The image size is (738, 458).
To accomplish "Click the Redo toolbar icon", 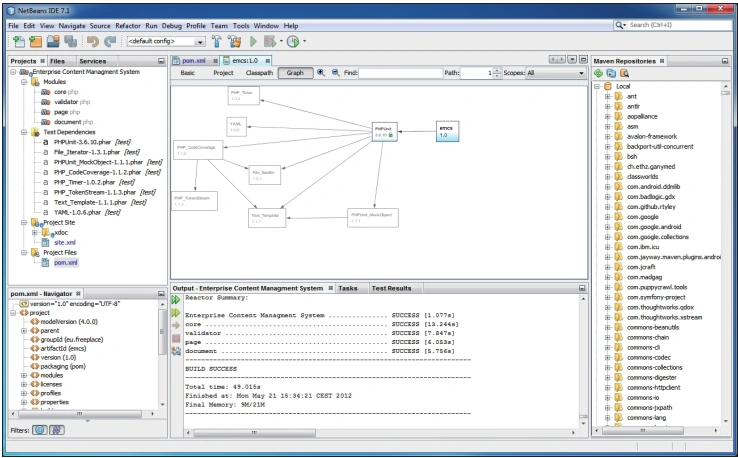I will (110, 41).
